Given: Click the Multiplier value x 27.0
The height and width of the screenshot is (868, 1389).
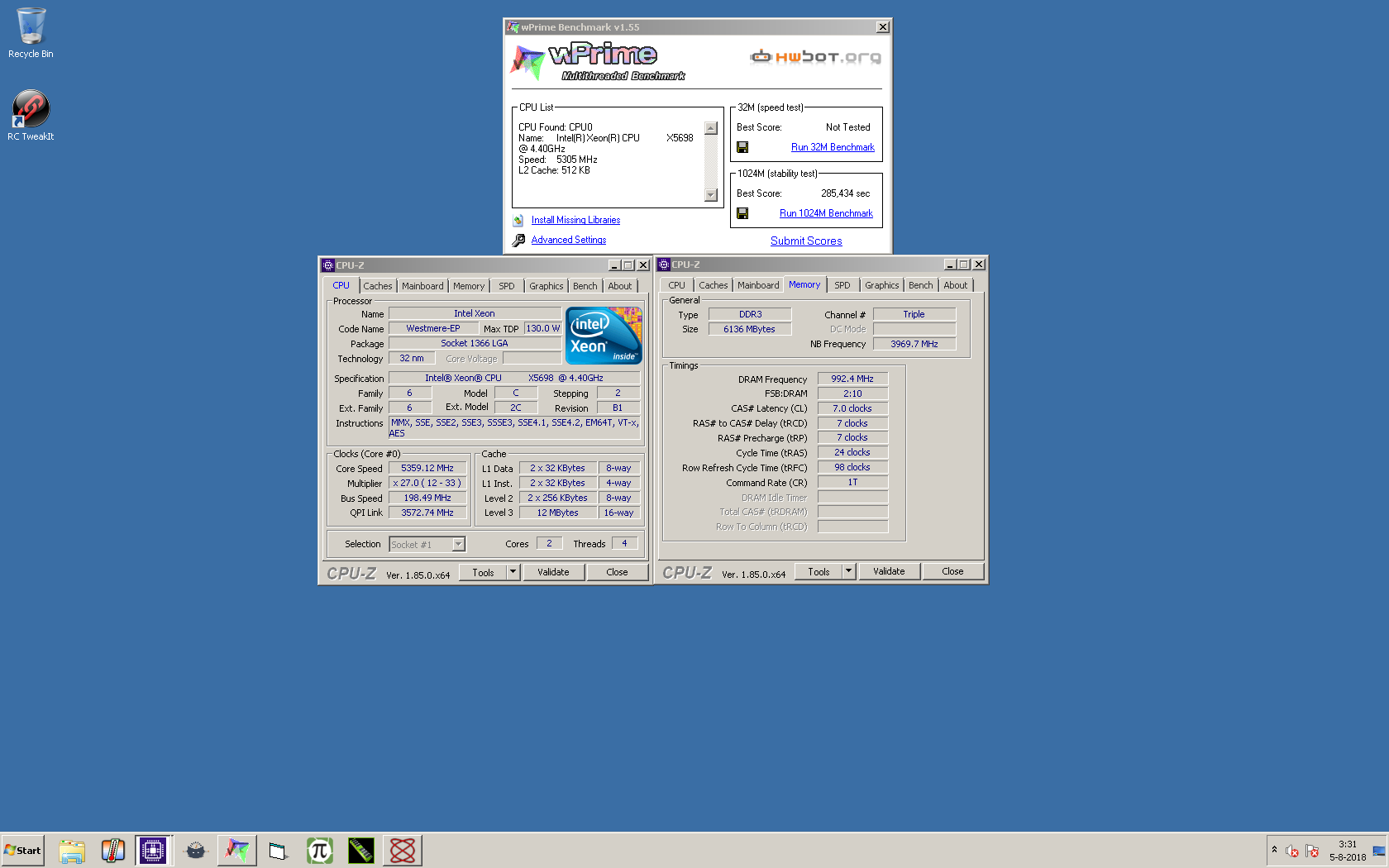Looking at the screenshot, I should pos(427,483).
